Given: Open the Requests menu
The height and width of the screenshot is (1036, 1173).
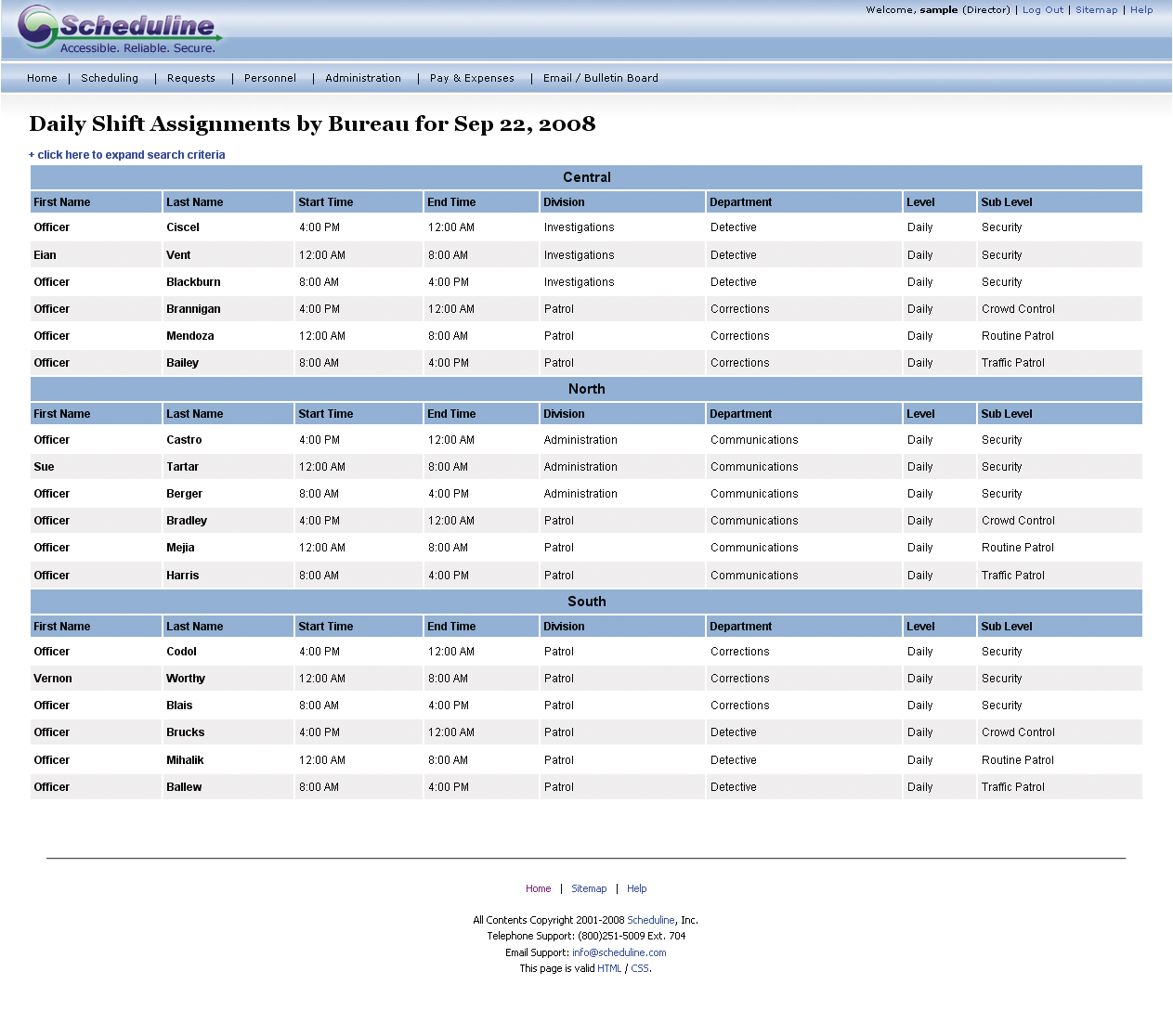Looking at the screenshot, I should tap(190, 78).
